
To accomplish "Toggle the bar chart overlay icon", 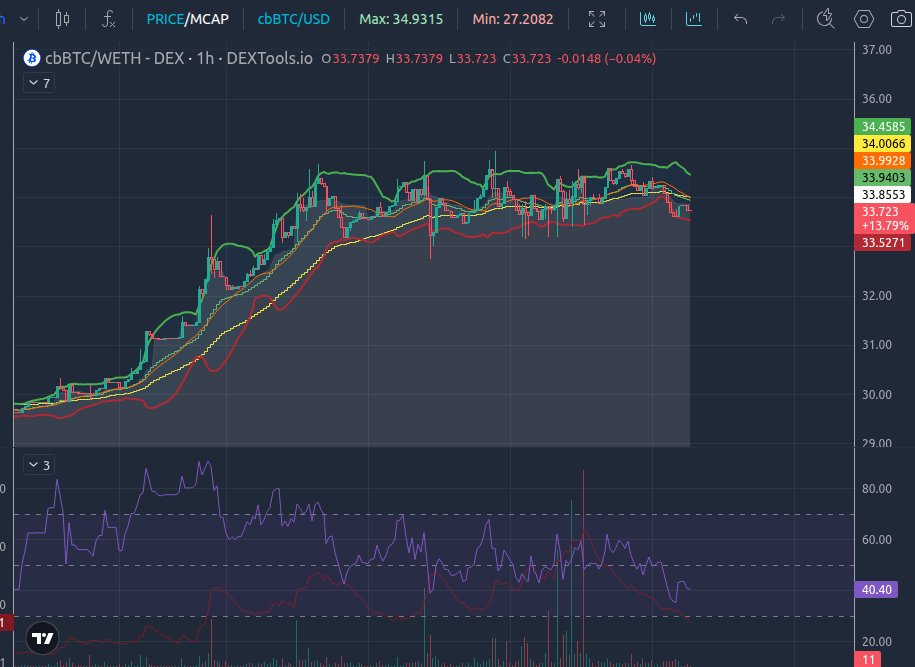I will (x=693, y=19).
